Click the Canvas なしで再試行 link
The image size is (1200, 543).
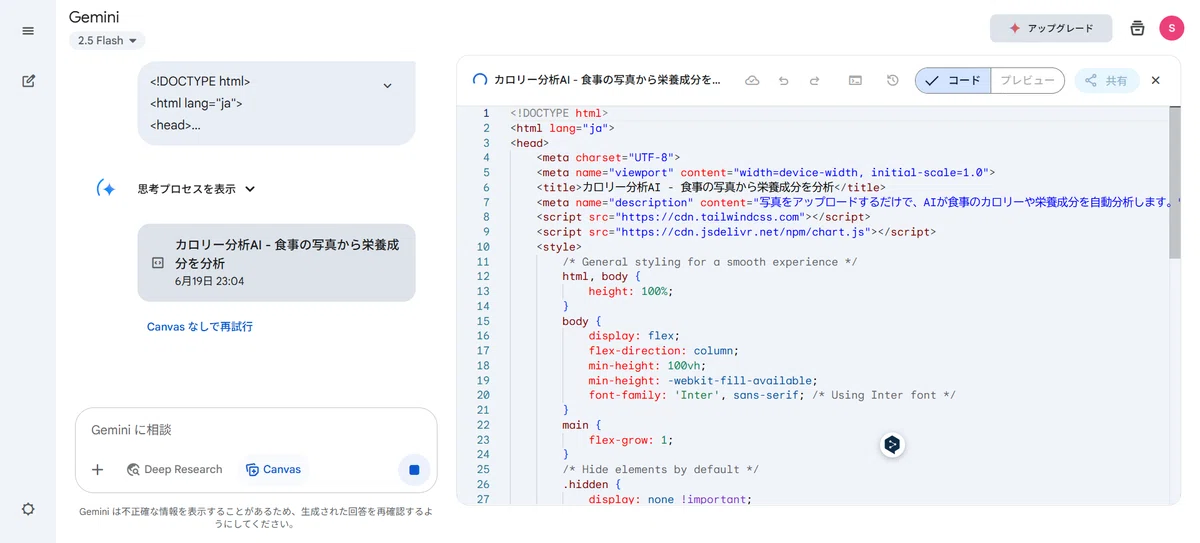200,327
